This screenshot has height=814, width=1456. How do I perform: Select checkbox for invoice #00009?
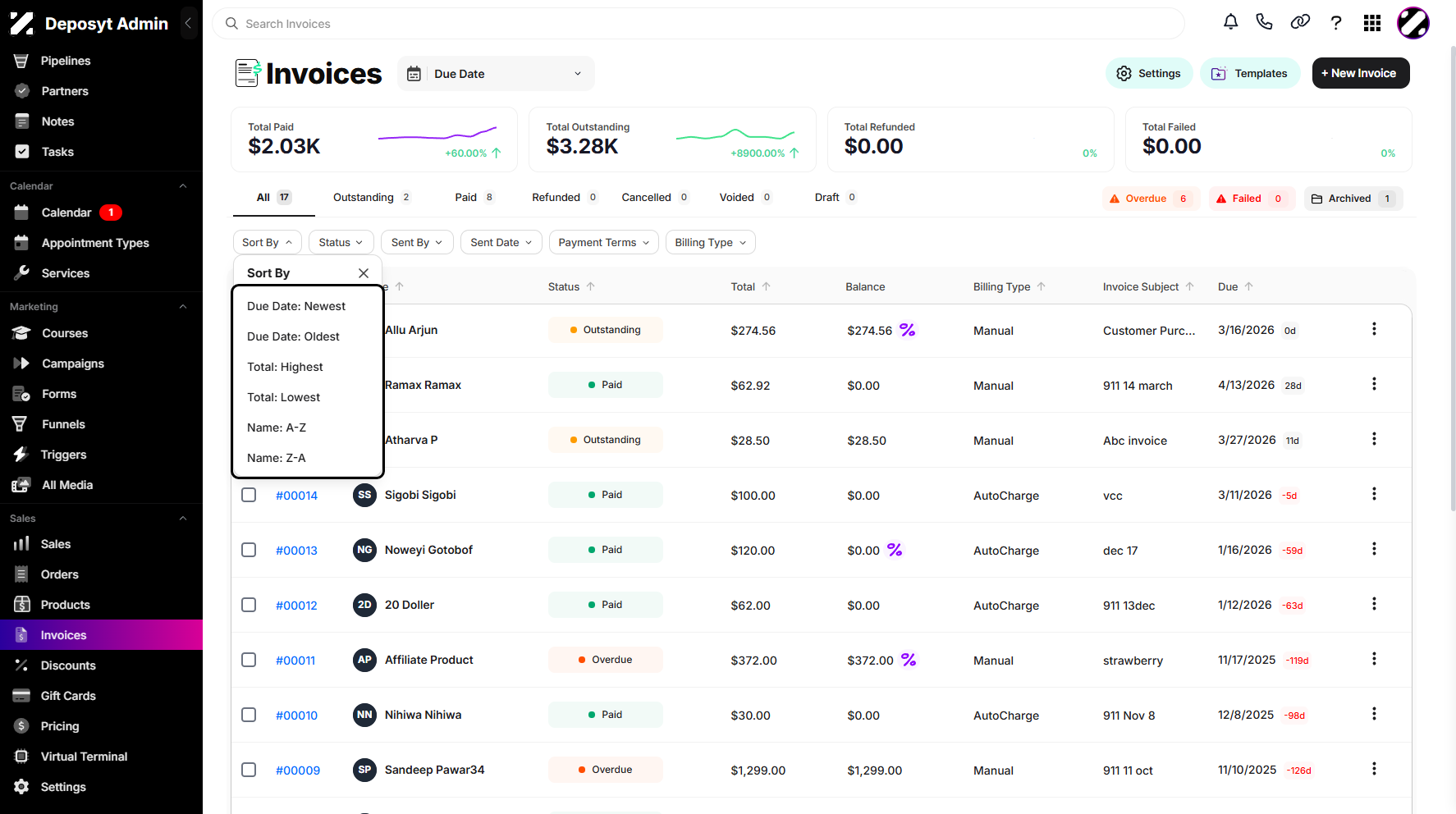point(249,770)
